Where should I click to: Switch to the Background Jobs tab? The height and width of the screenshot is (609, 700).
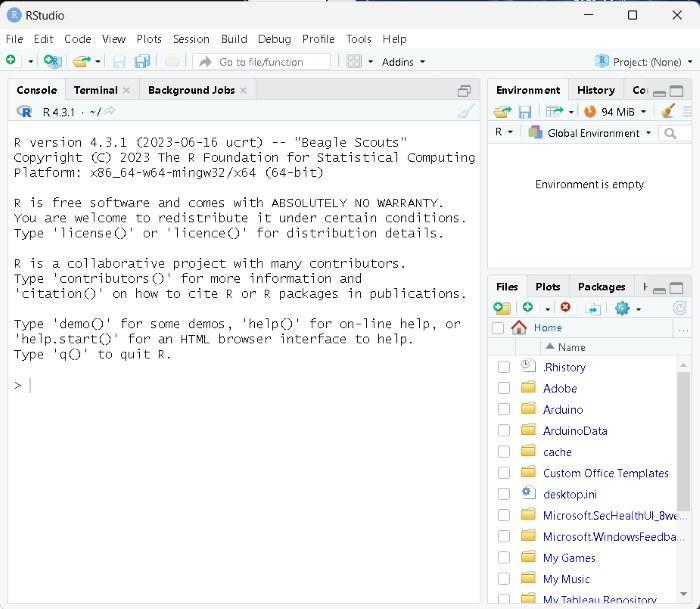point(192,90)
